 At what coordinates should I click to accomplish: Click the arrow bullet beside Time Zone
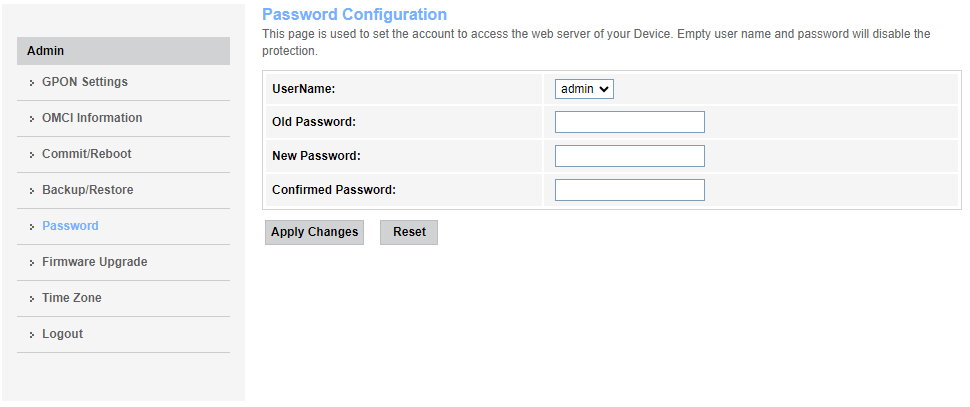[x=32, y=299]
